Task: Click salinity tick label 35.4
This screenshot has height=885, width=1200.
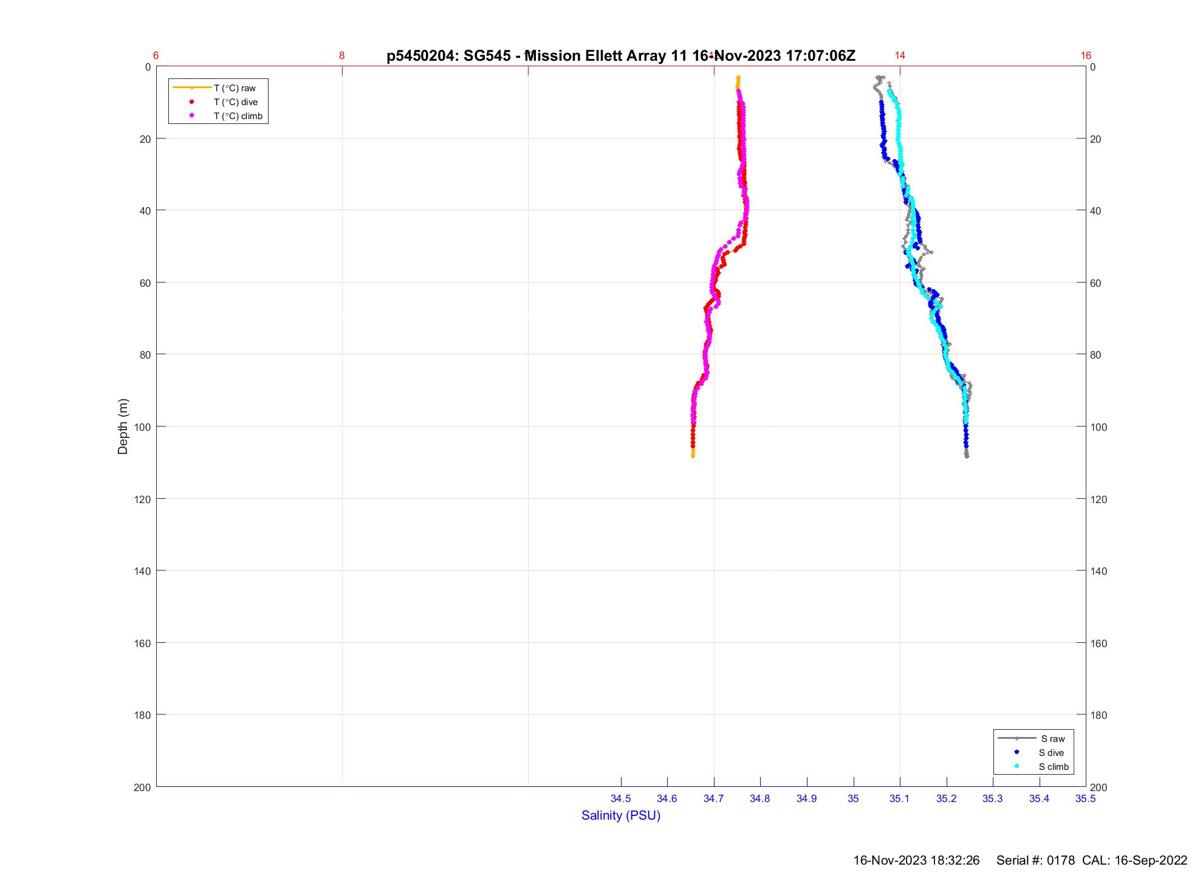Action: pyautogui.click(x=1039, y=799)
